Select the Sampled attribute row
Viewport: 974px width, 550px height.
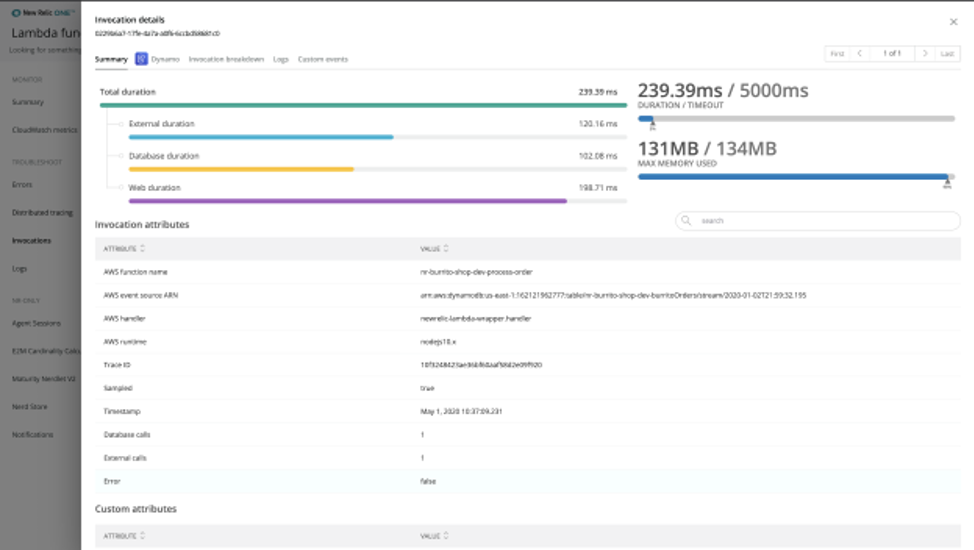coord(528,388)
